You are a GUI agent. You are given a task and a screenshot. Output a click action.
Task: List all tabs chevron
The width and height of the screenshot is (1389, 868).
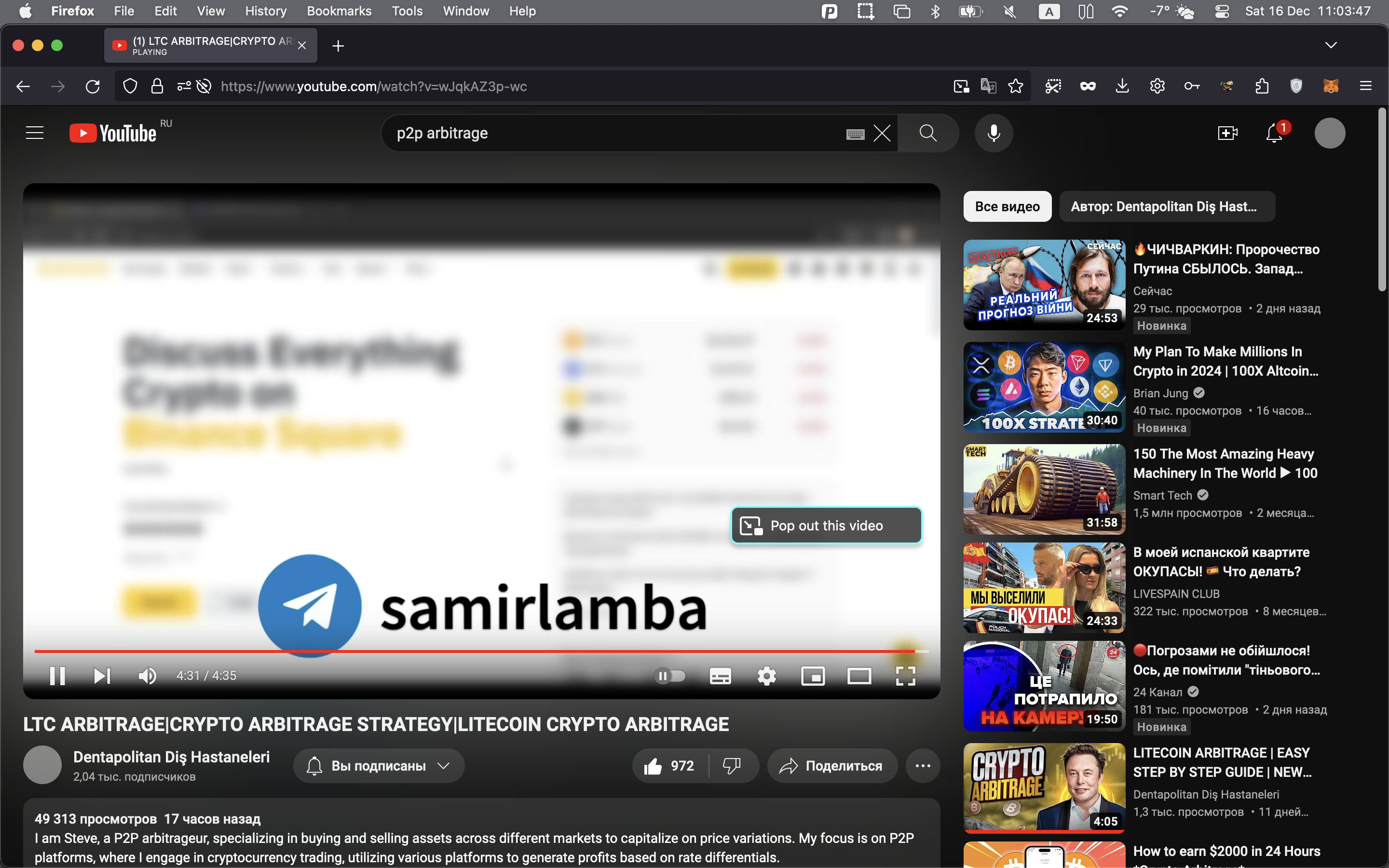pyautogui.click(x=1331, y=45)
